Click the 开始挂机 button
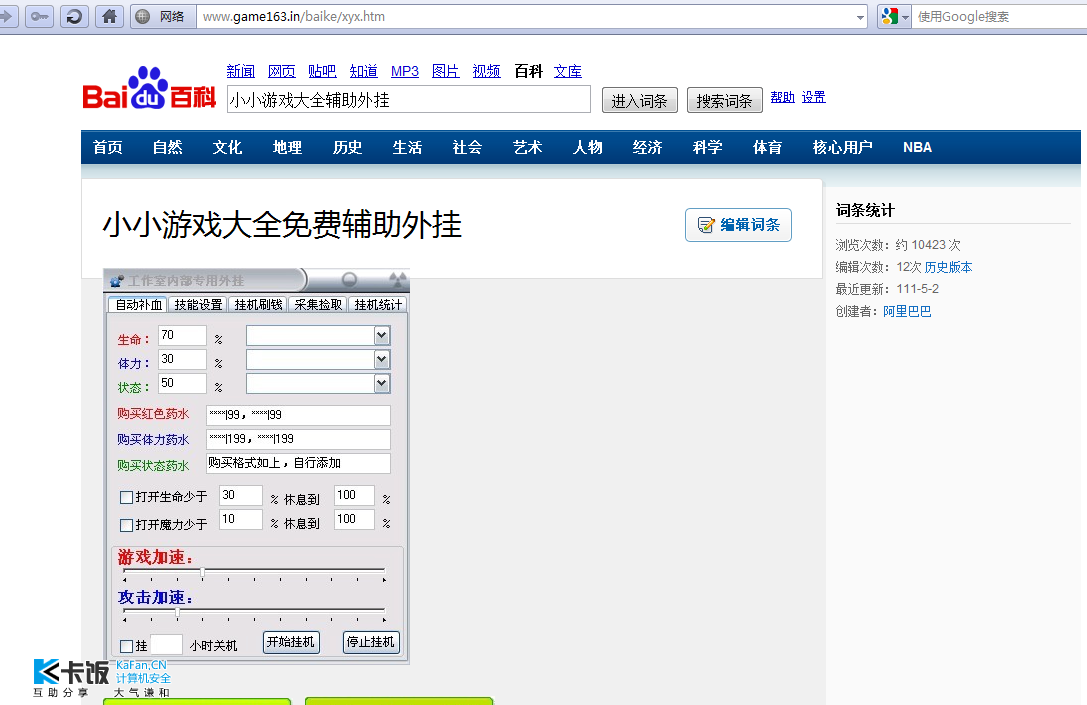Viewport: 1087px width, 705px height. [x=290, y=642]
